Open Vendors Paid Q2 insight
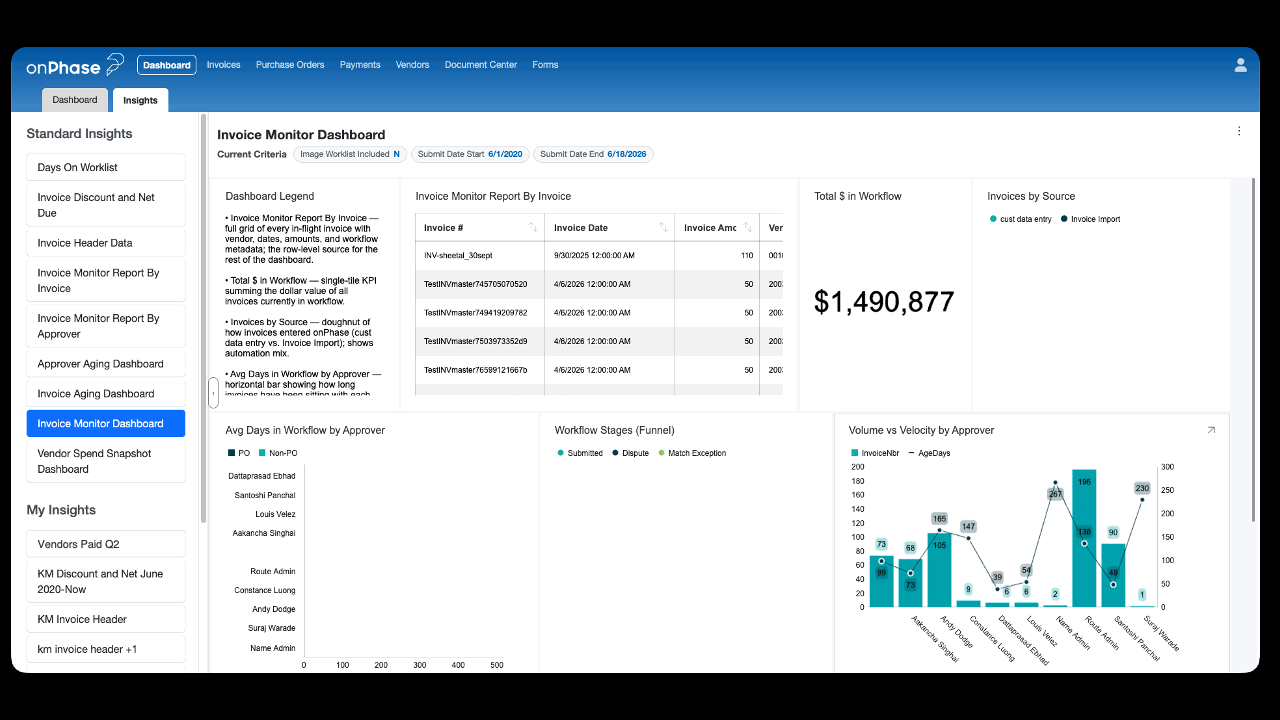 coord(106,544)
